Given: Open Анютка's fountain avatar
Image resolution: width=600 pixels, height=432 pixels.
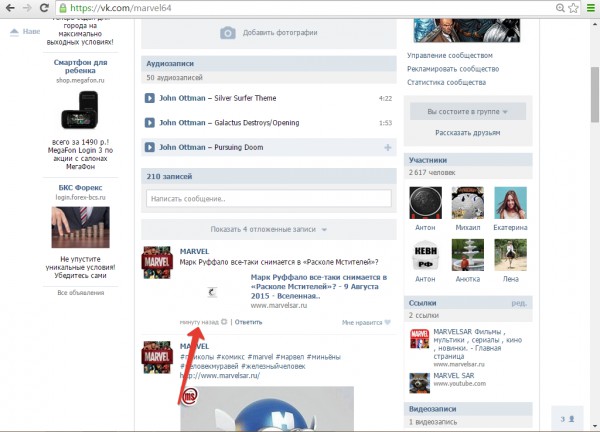Looking at the screenshot, I should tap(468, 255).
